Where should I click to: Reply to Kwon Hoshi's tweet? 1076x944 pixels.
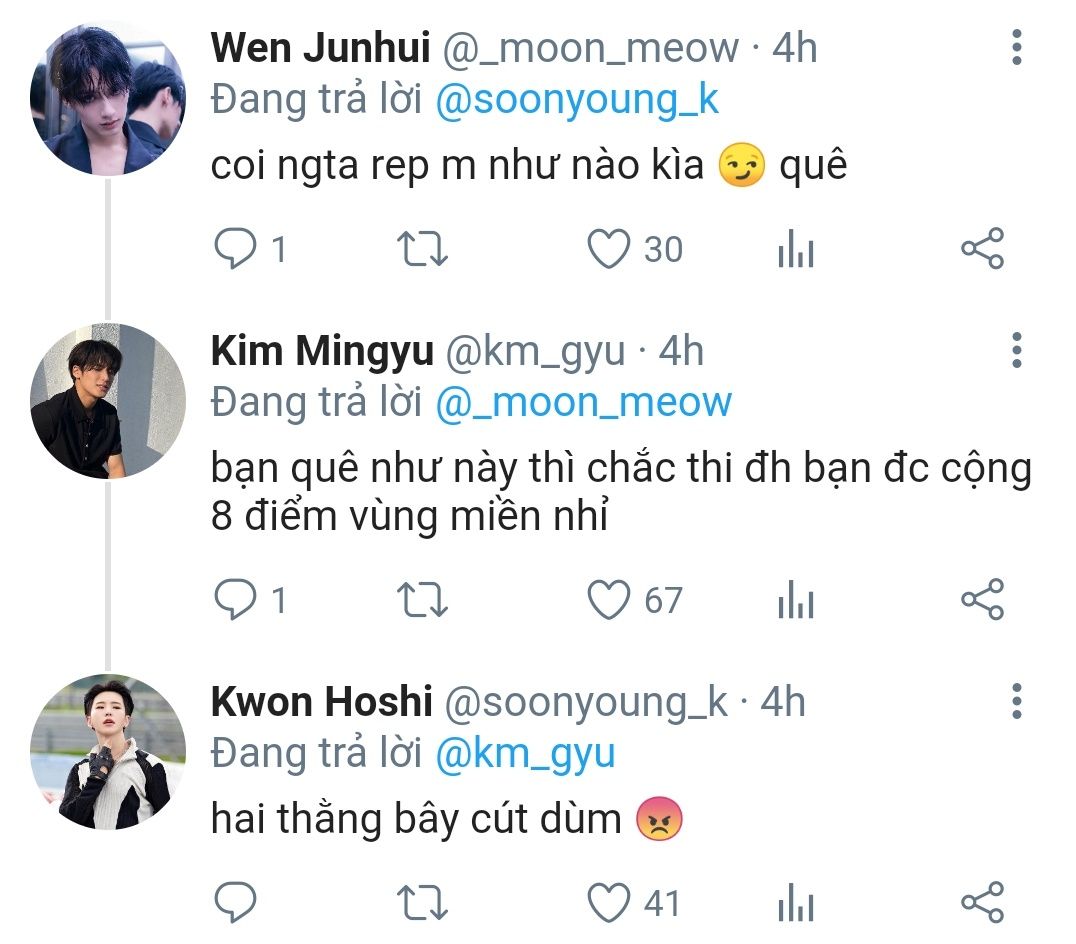236,904
